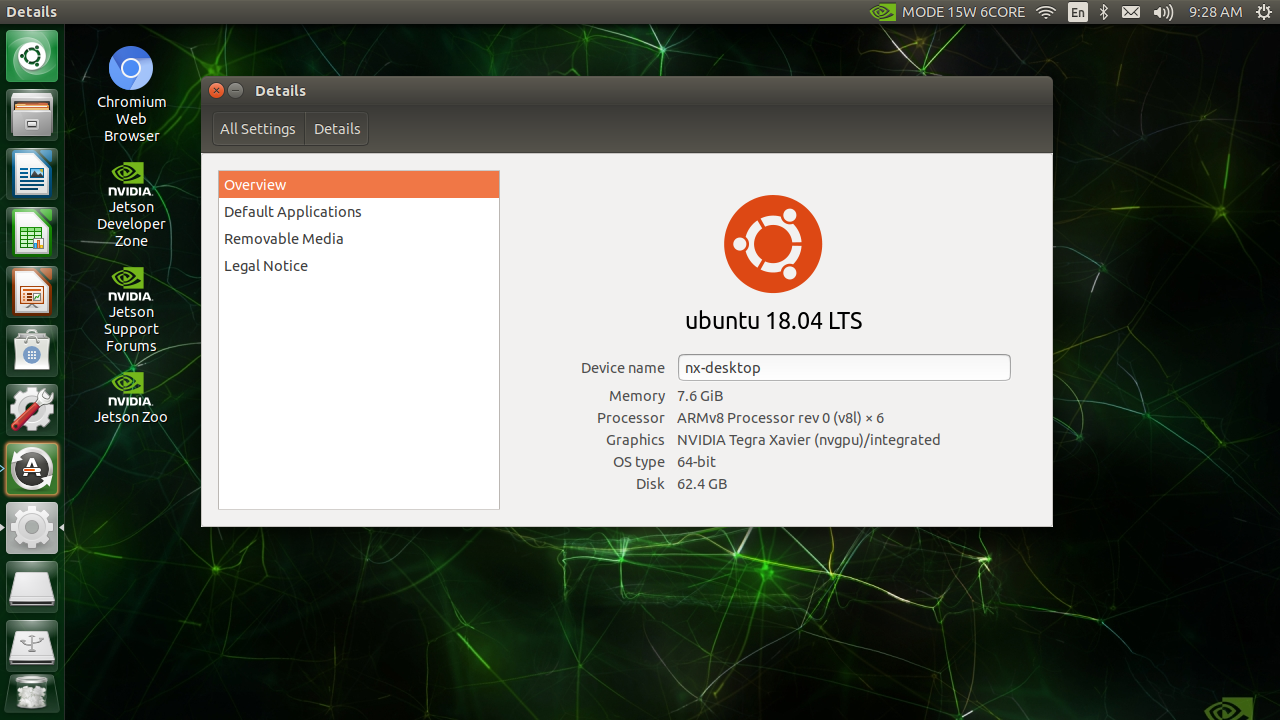Select the Overview section
This screenshot has height=720, width=1280.
pos(359,185)
